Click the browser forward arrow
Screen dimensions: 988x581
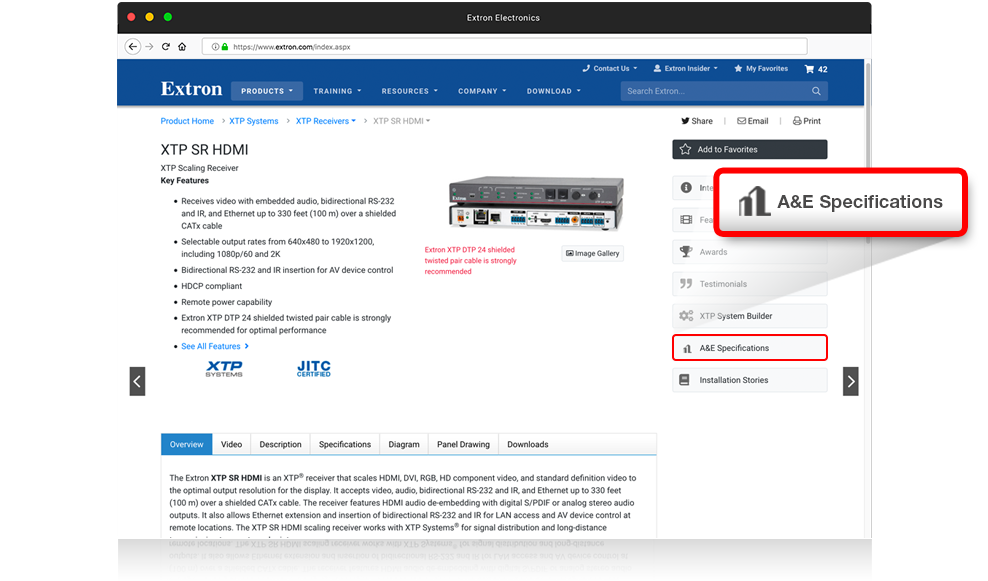click(149, 47)
